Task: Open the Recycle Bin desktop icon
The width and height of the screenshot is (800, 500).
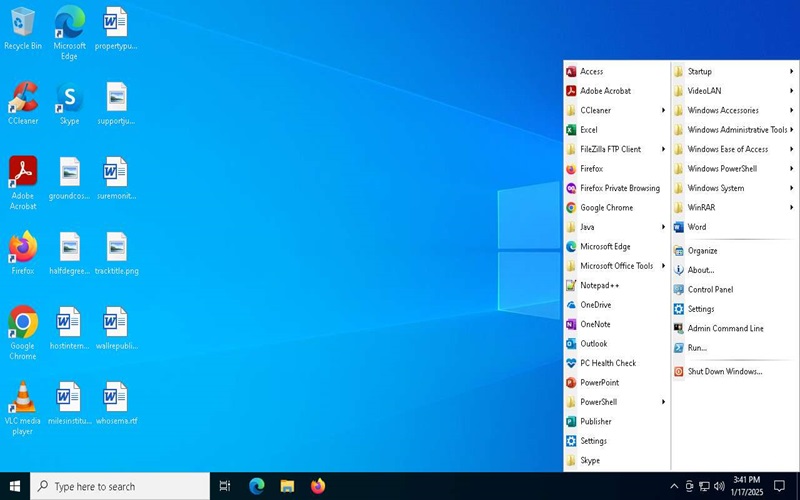Action: pyautogui.click(x=22, y=29)
